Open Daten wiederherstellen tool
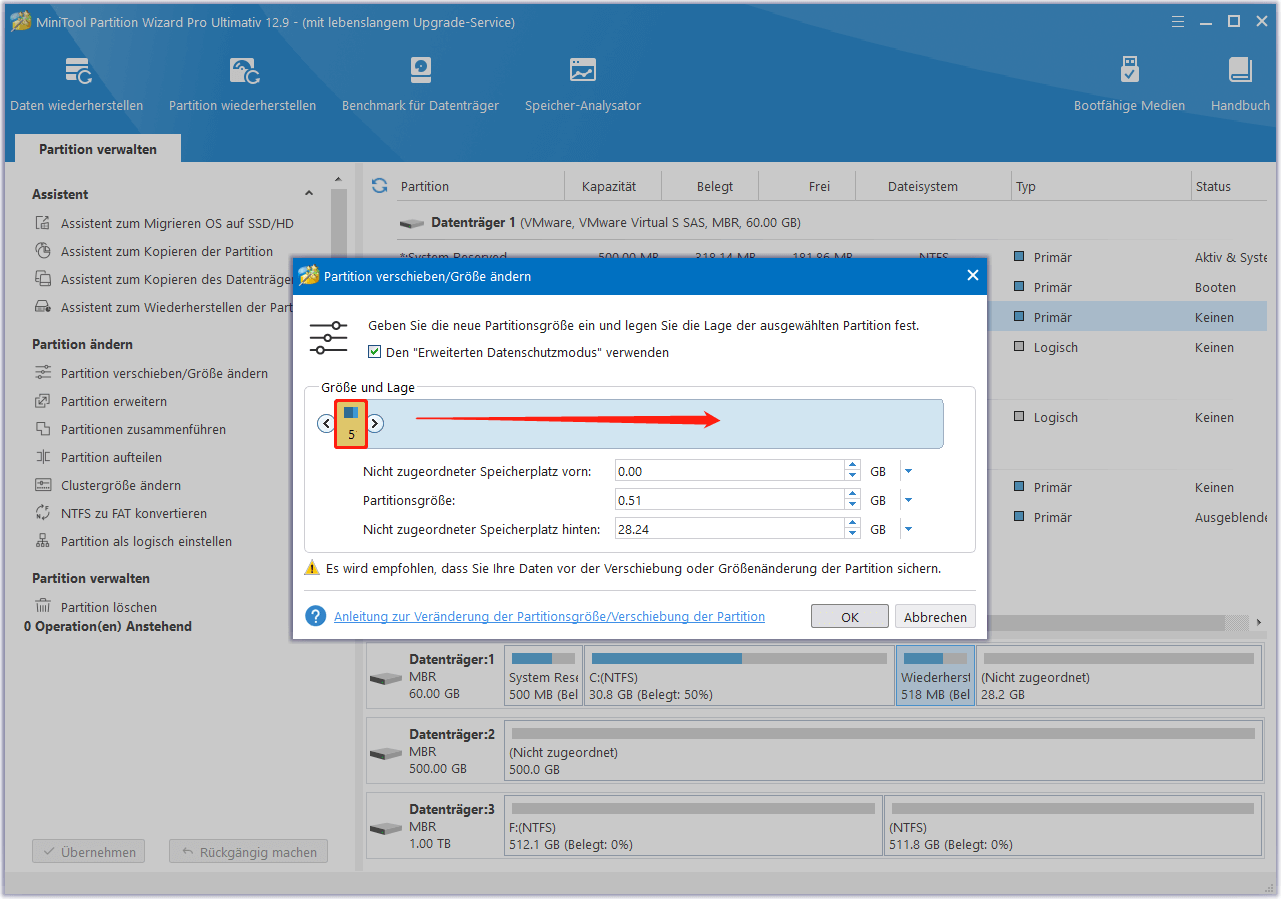This screenshot has height=900, width=1282. (76, 85)
